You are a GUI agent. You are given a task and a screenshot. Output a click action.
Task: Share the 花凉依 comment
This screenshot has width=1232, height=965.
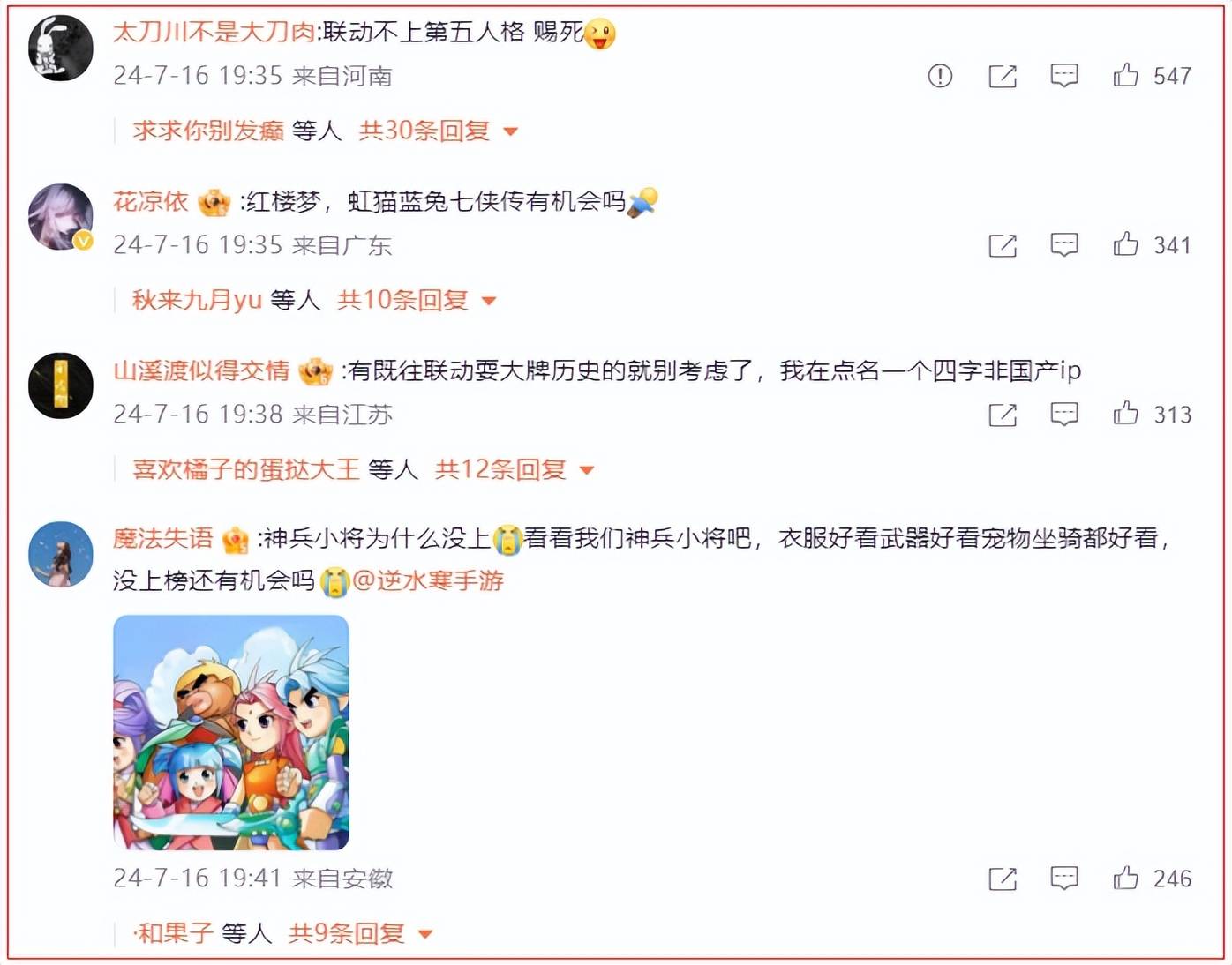tap(1003, 245)
